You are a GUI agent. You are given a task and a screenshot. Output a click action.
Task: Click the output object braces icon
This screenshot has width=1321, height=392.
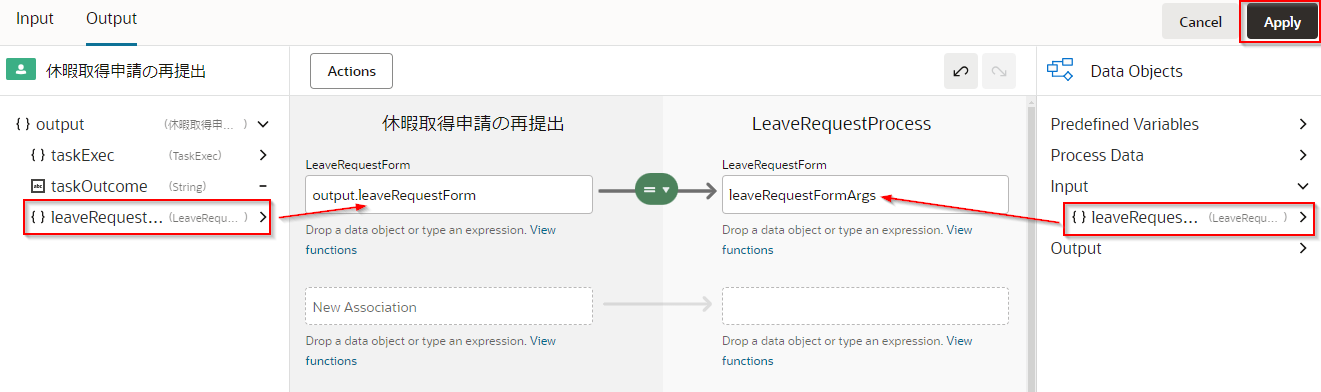coord(23,125)
